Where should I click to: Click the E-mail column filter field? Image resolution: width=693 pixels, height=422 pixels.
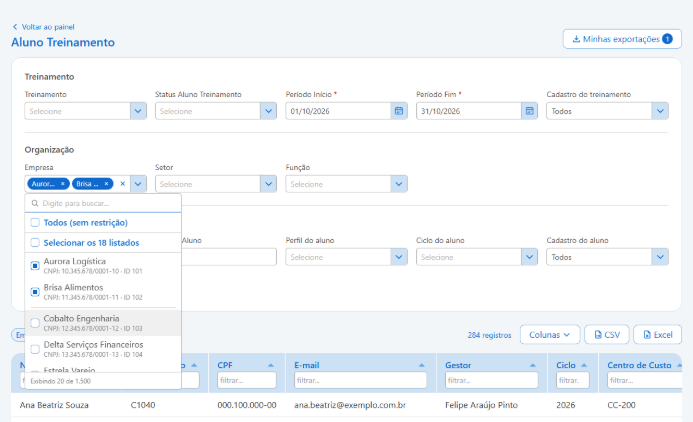(x=360, y=380)
